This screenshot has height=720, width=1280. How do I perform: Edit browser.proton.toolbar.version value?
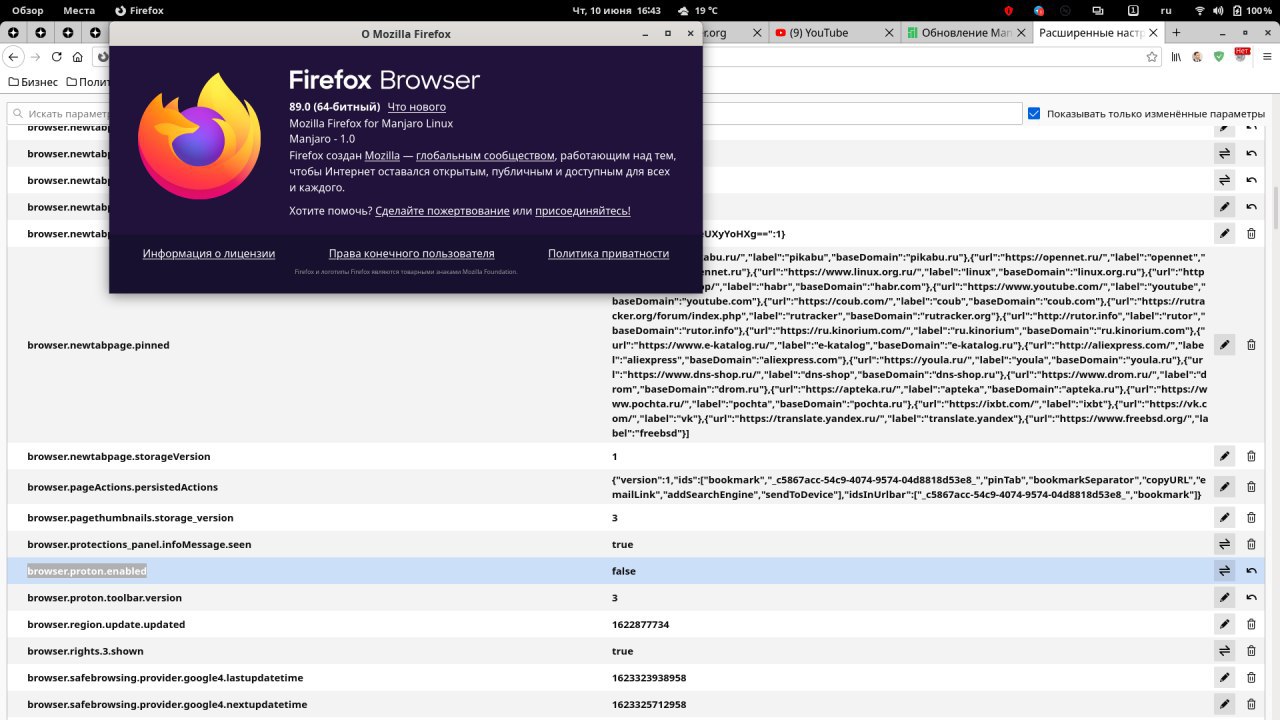[x=1224, y=598]
